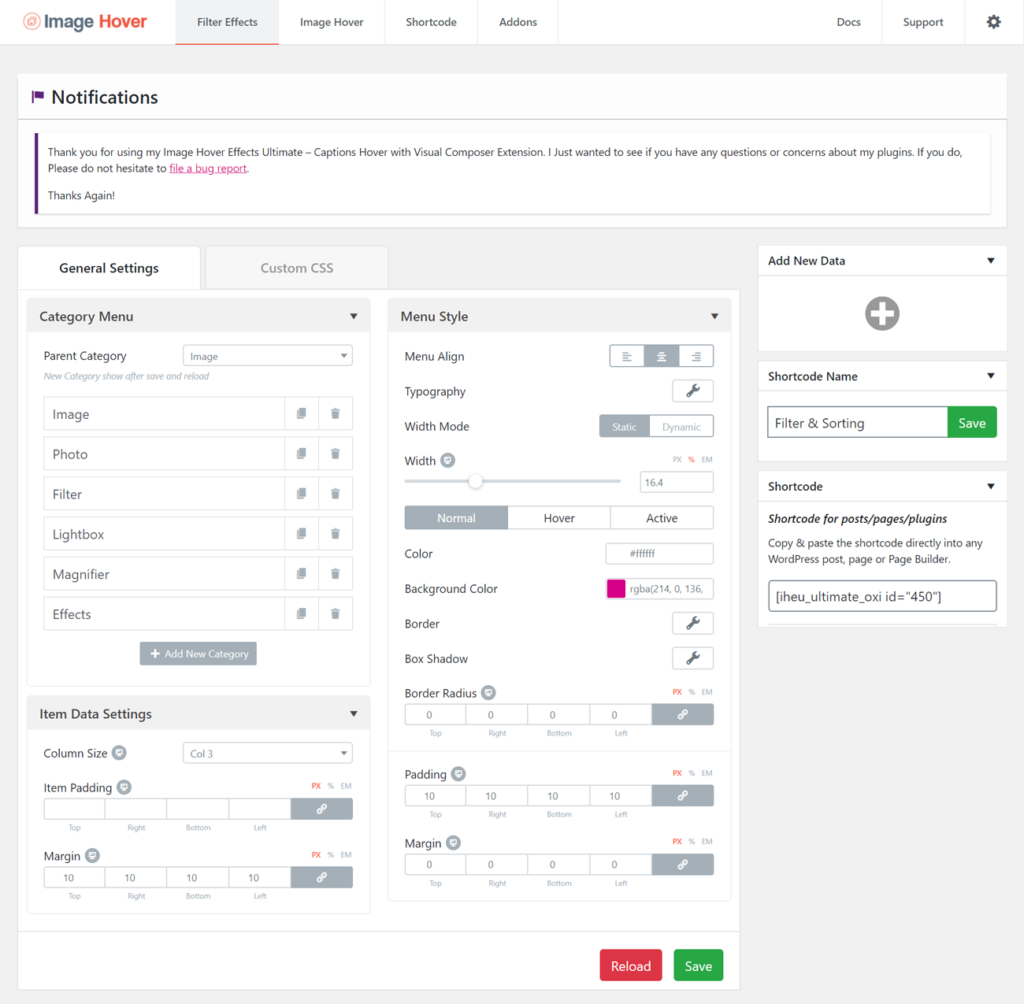The image size is (1024, 1004).
Task: Toggle Menu Style Padding link icon
Action: (682, 796)
